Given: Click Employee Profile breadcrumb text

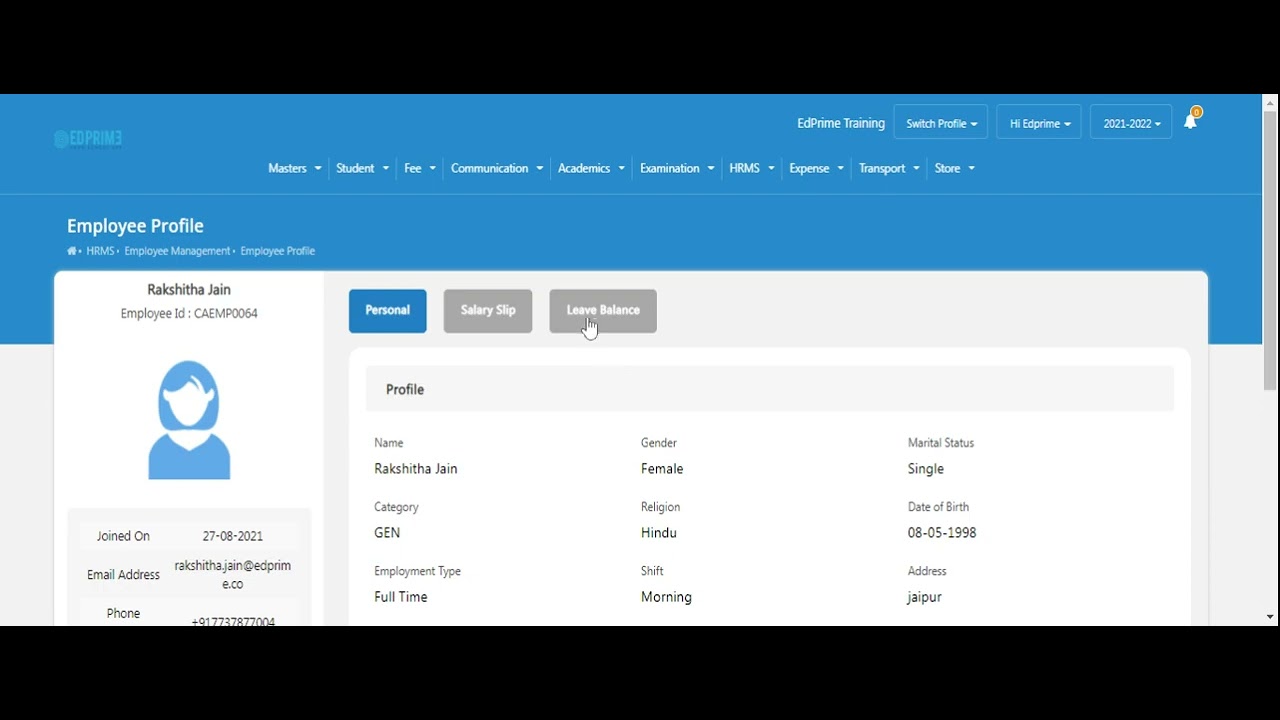Looking at the screenshot, I should coord(278,251).
